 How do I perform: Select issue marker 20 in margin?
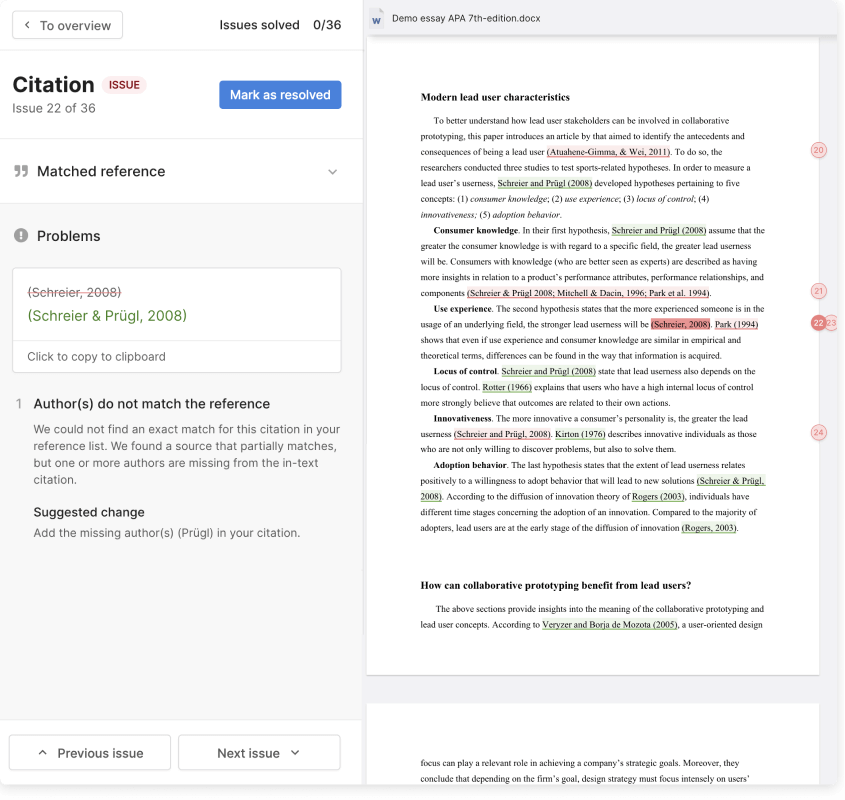click(x=818, y=150)
